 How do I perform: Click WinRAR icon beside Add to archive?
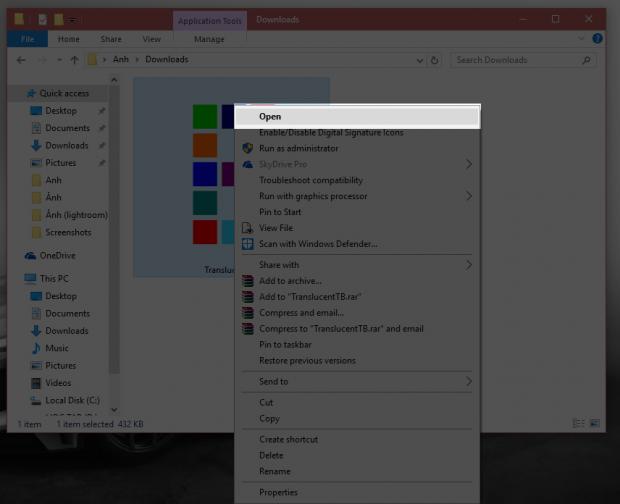point(248,281)
